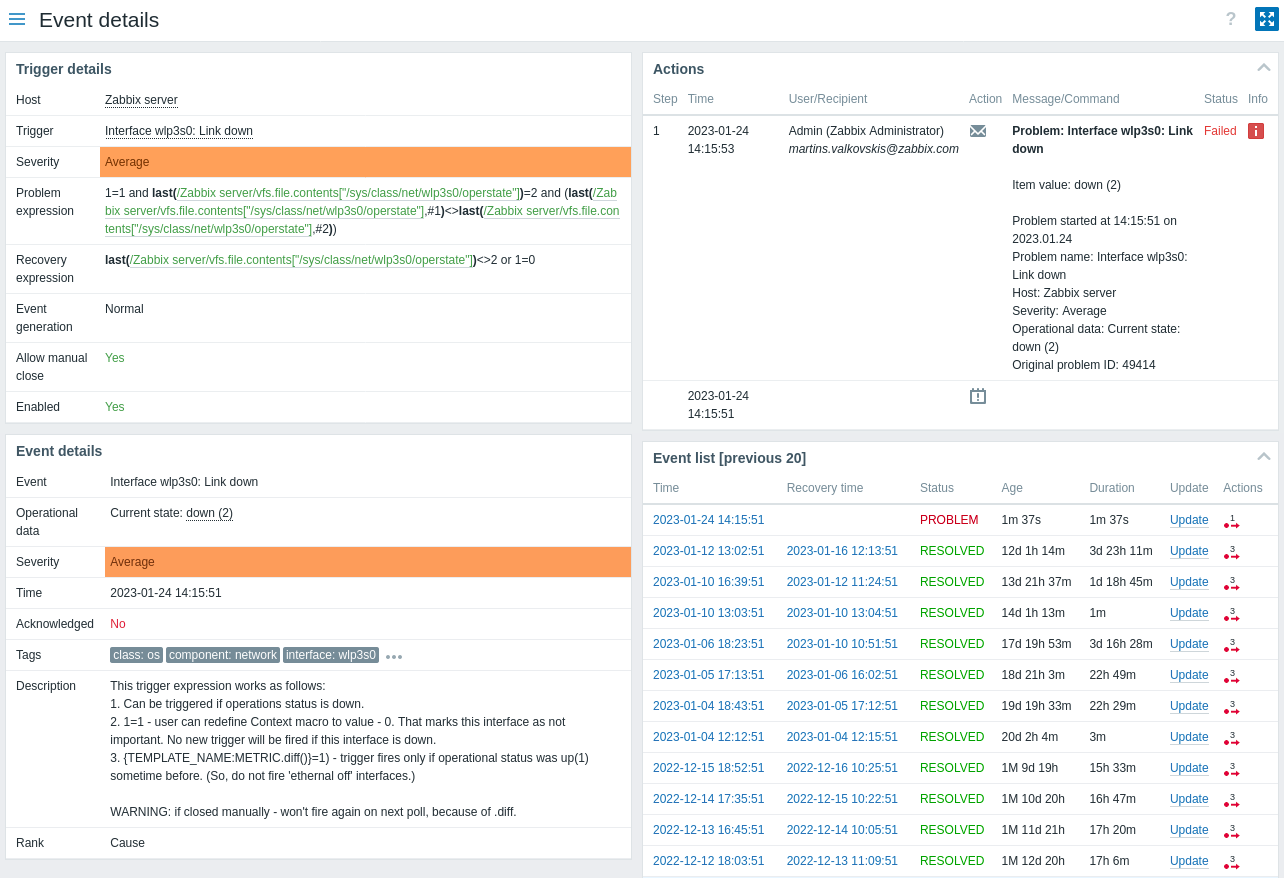Open actions icon for 2023-01-12 13:02:51 event
Screen dimensions: 1284x878
tap(1231, 552)
